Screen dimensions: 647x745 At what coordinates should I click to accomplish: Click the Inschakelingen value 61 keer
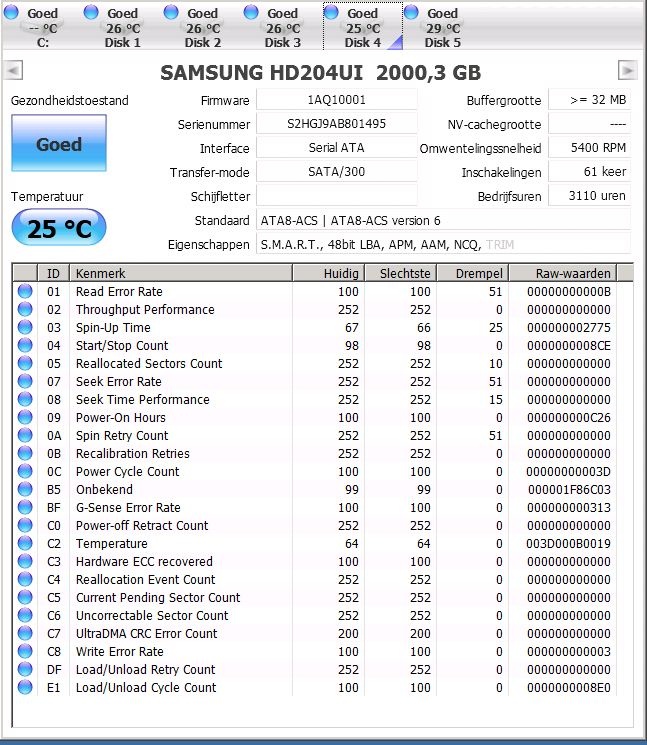590,172
